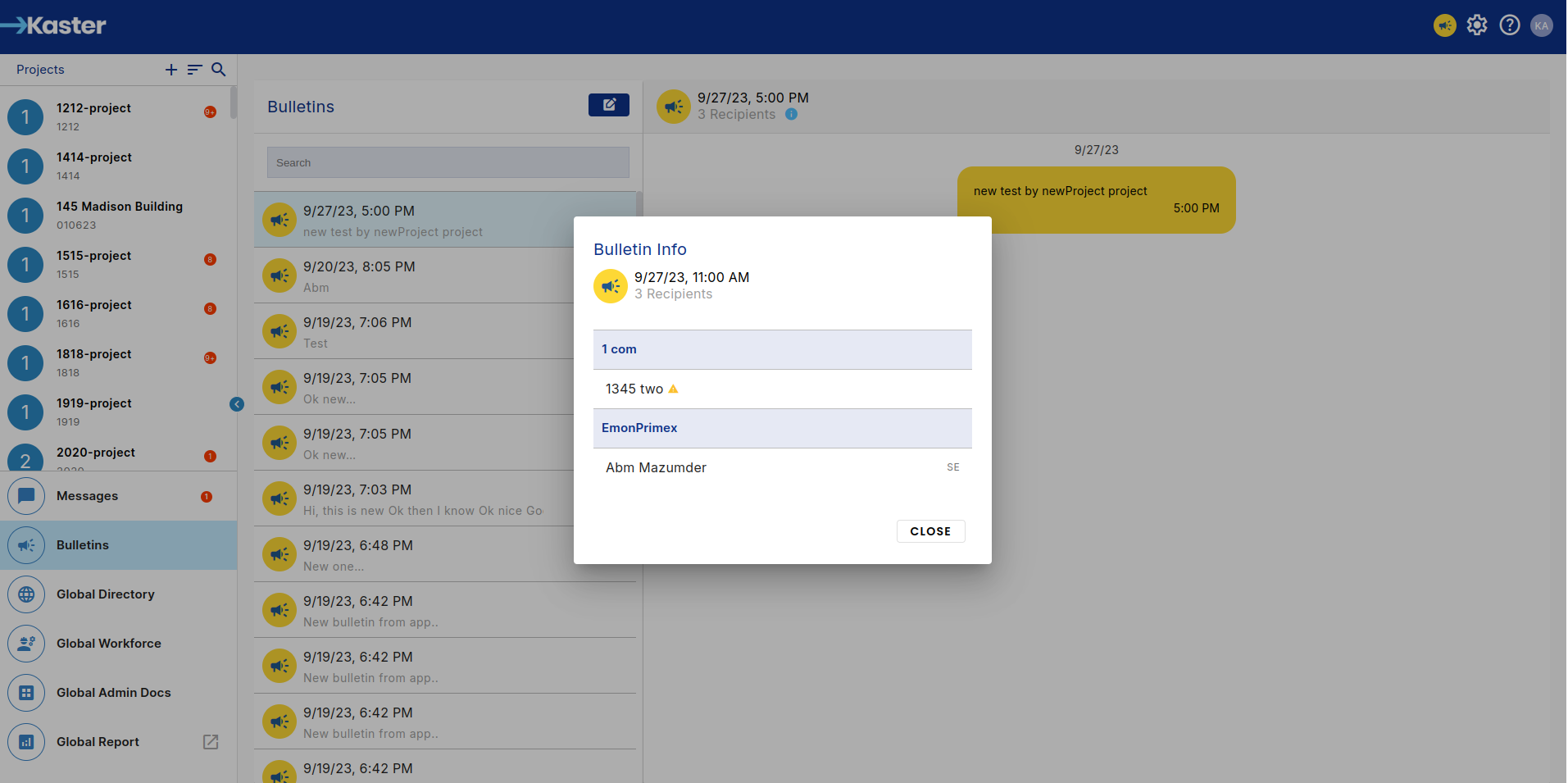1568x783 pixels.
Task: Click the projects search magnifier icon
Action: coord(218,70)
